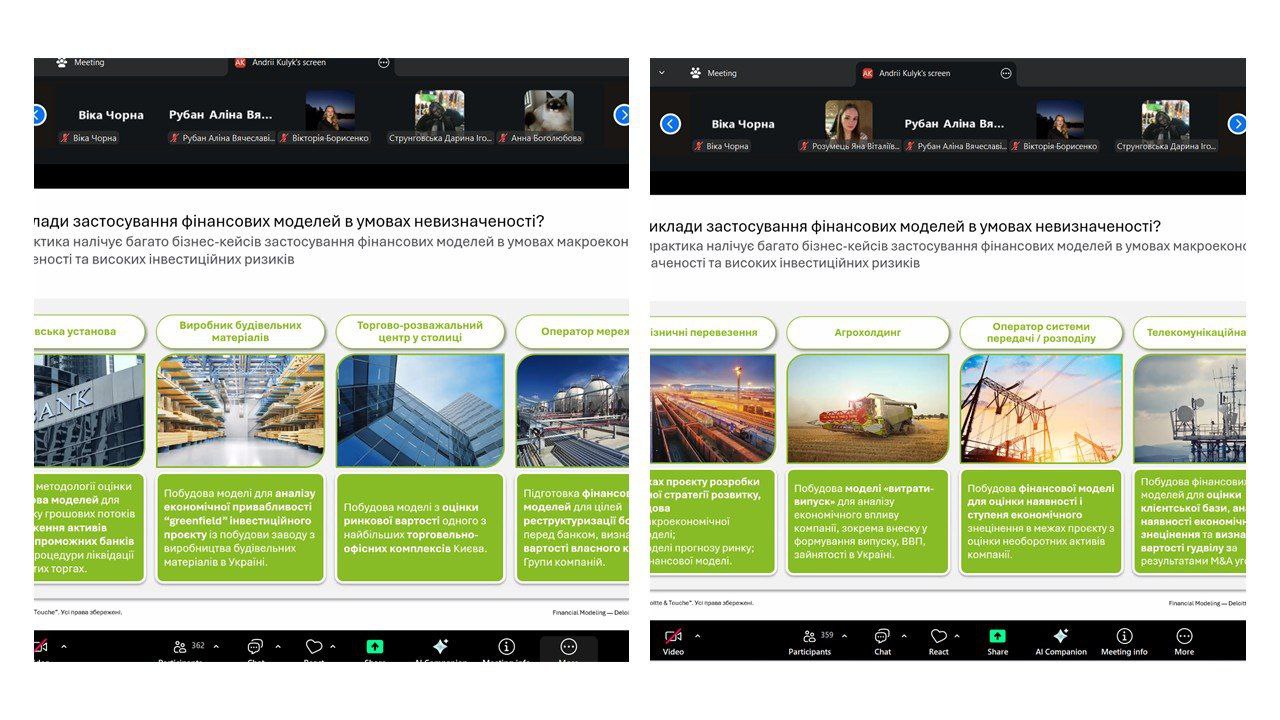Switch to the Meeting tab in right screenshot
The height and width of the screenshot is (720, 1280).
point(712,73)
